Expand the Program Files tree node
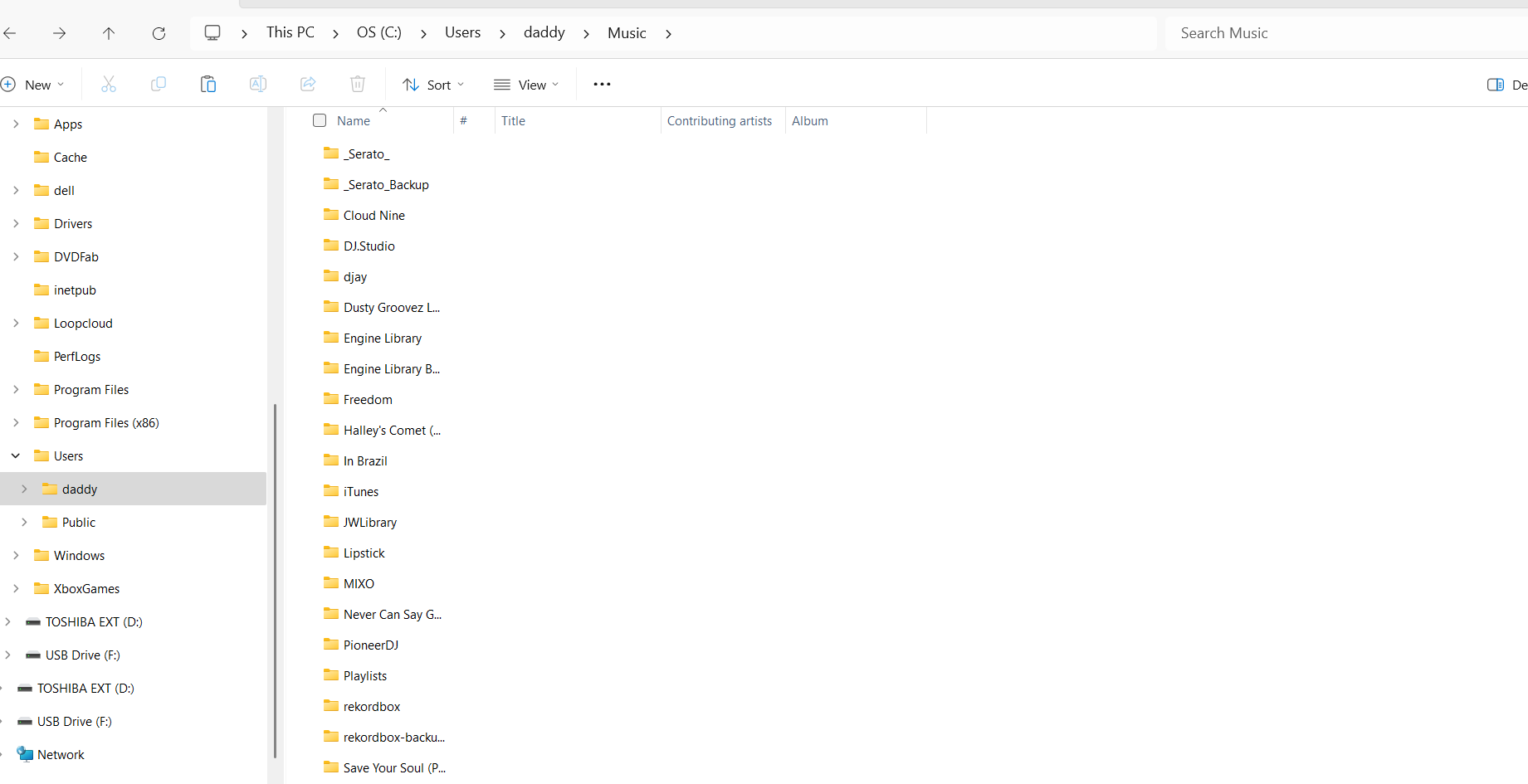The image size is (1528, 784). point(16,390)
